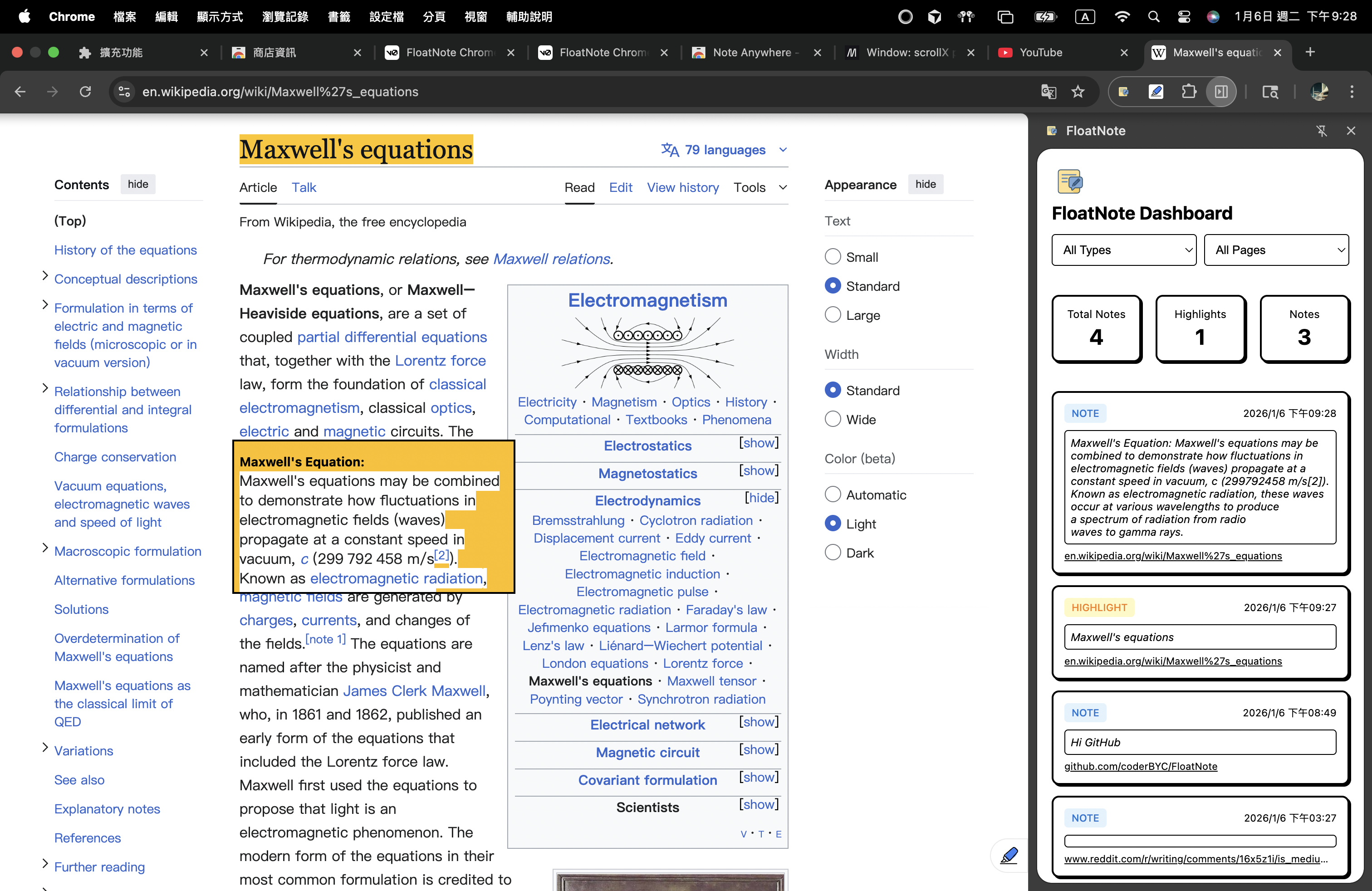Select the highlighter pen icon in the toolbar
Viewport: 1372px width, 891px height.
coord(1156,92)
